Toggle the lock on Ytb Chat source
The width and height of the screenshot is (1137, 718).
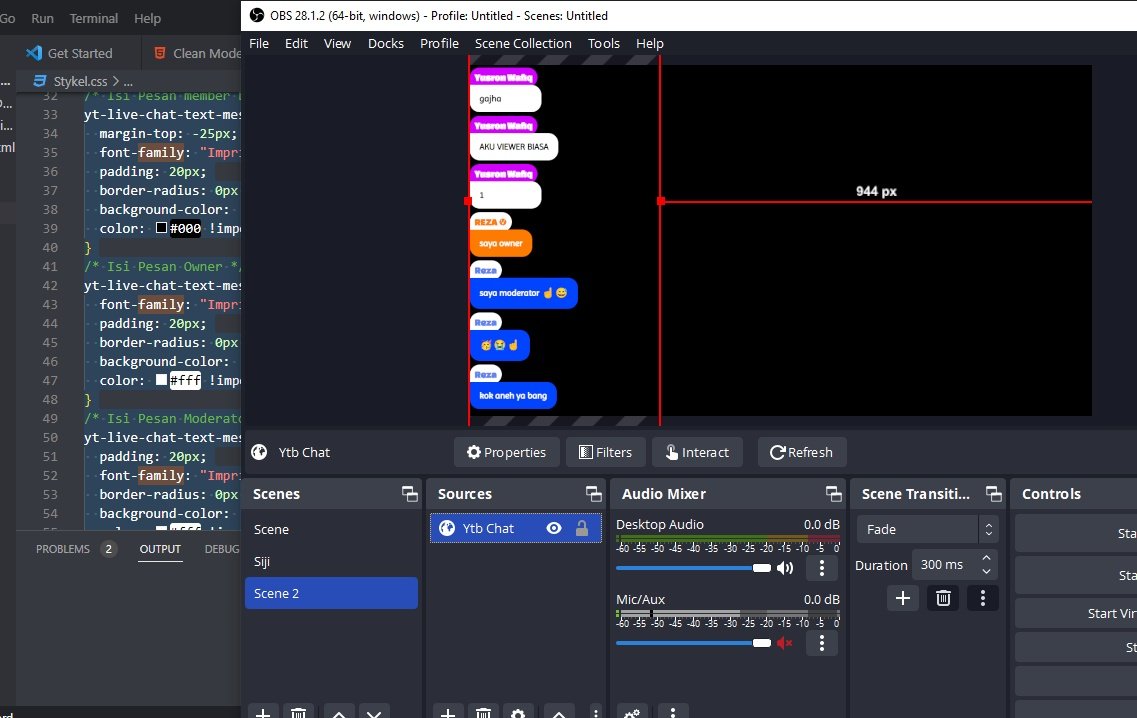click(x=582, y=529)
